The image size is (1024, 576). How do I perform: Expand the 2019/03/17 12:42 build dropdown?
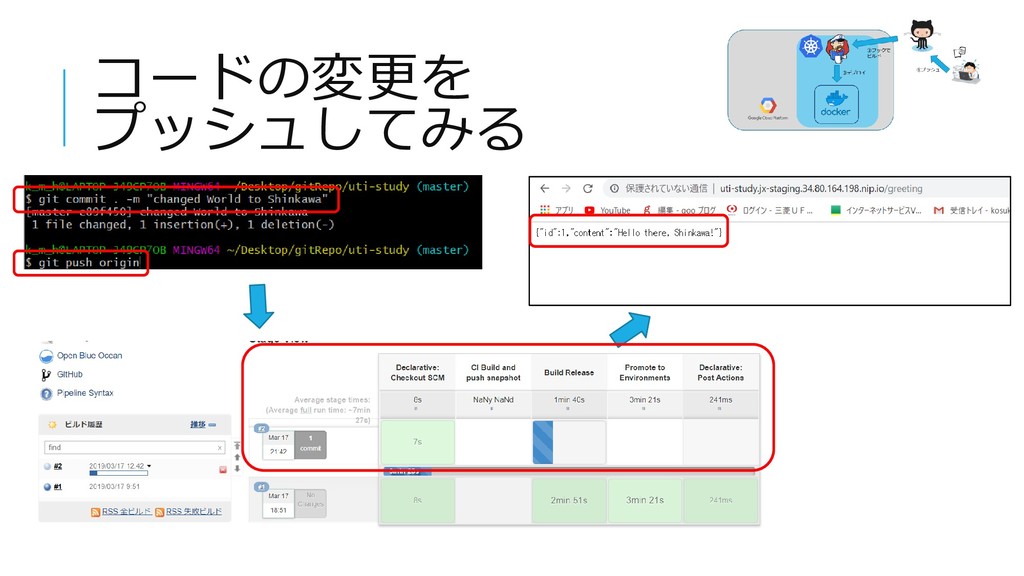[x=149, y=466]
